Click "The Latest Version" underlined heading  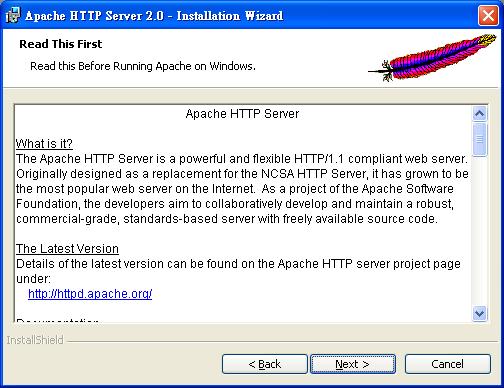67,249
